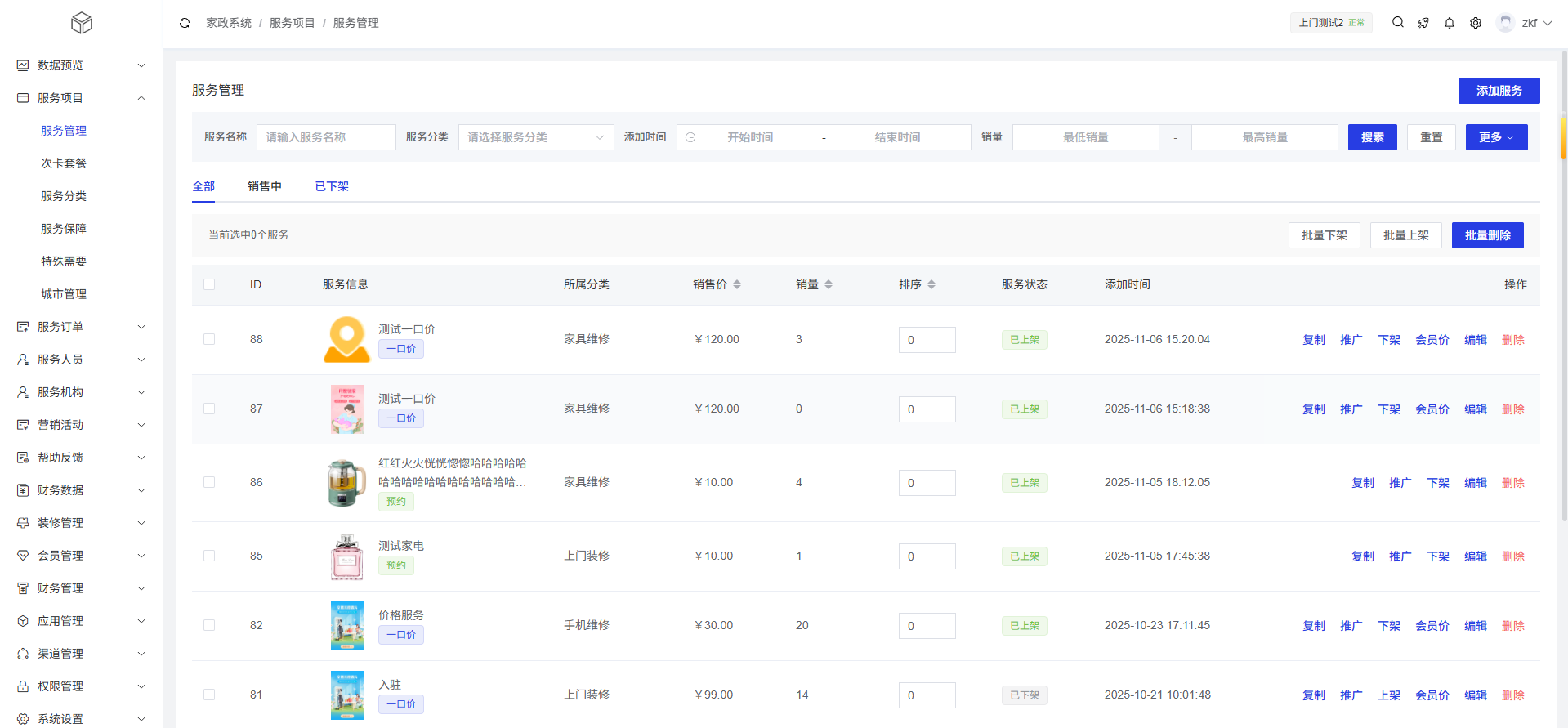The width and height of the screenshot is (1568, 728).
Task: Click the rocket icon in top bar
Action: point(1423,23)
